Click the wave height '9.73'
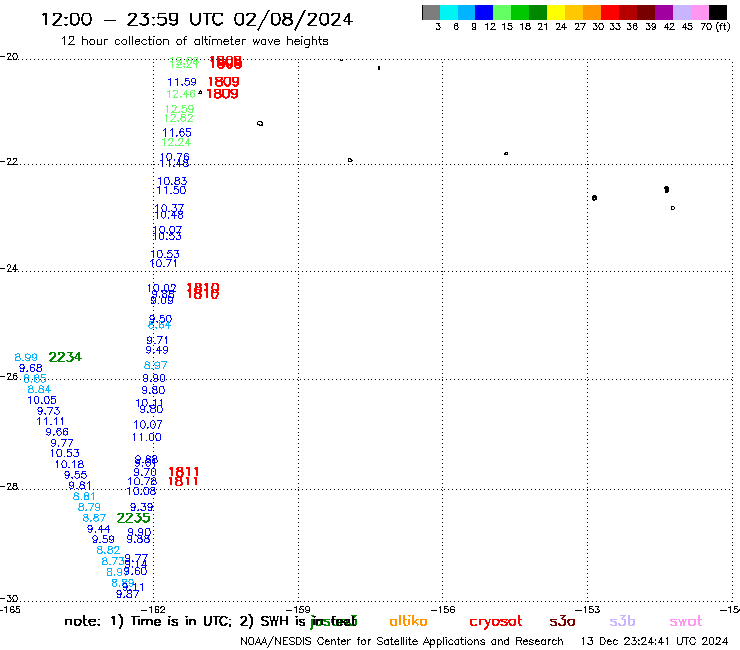740x650 pixels. pos(49,411)
